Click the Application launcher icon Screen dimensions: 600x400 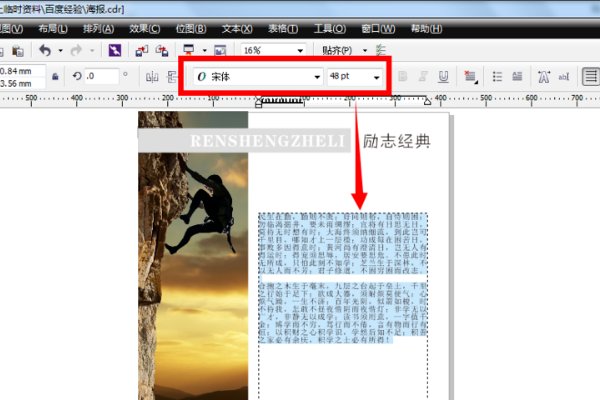[x=189, y=50]
